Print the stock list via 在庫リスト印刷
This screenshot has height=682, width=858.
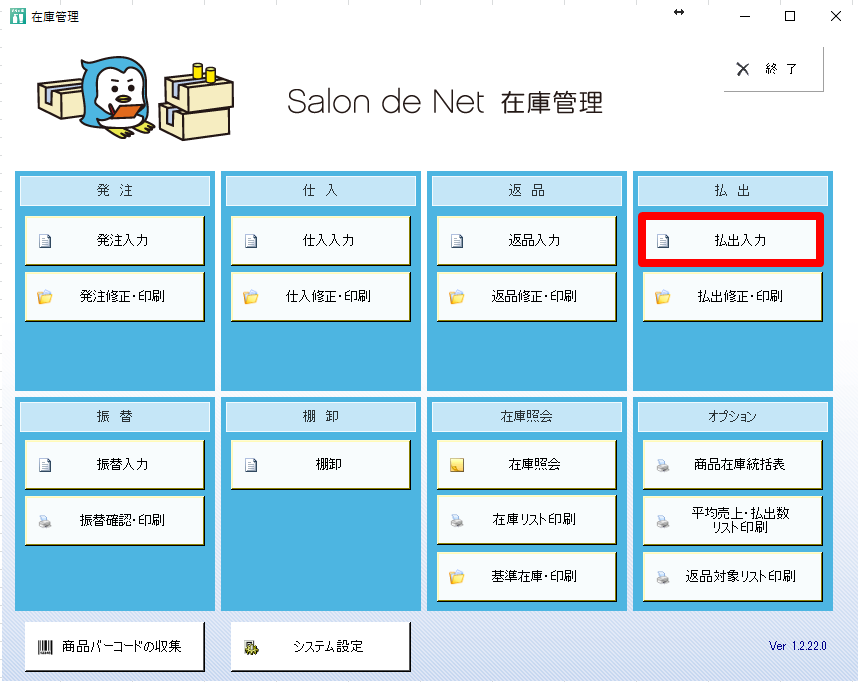tap(526, 520)
